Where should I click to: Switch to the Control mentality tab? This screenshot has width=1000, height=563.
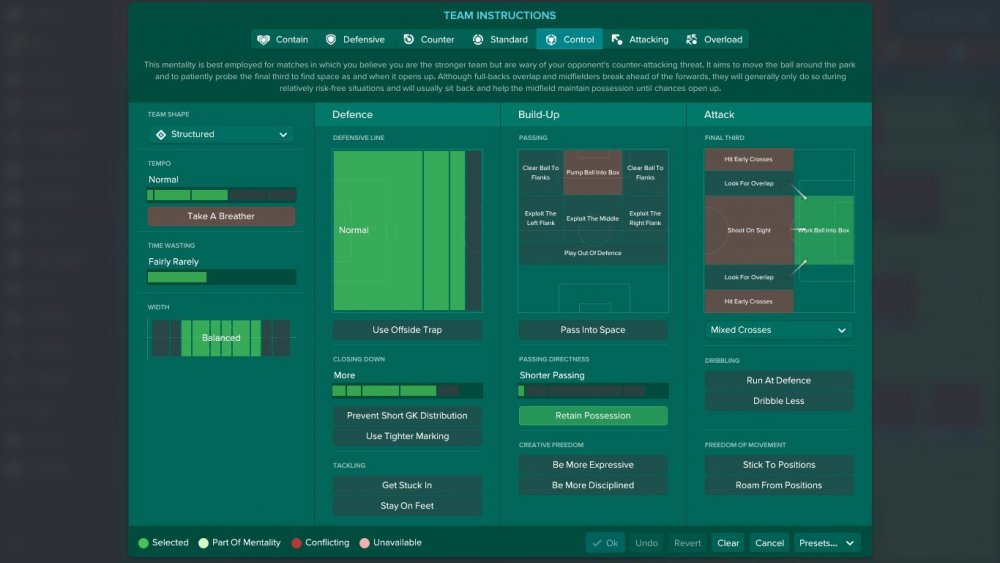[x=570, y=40]
